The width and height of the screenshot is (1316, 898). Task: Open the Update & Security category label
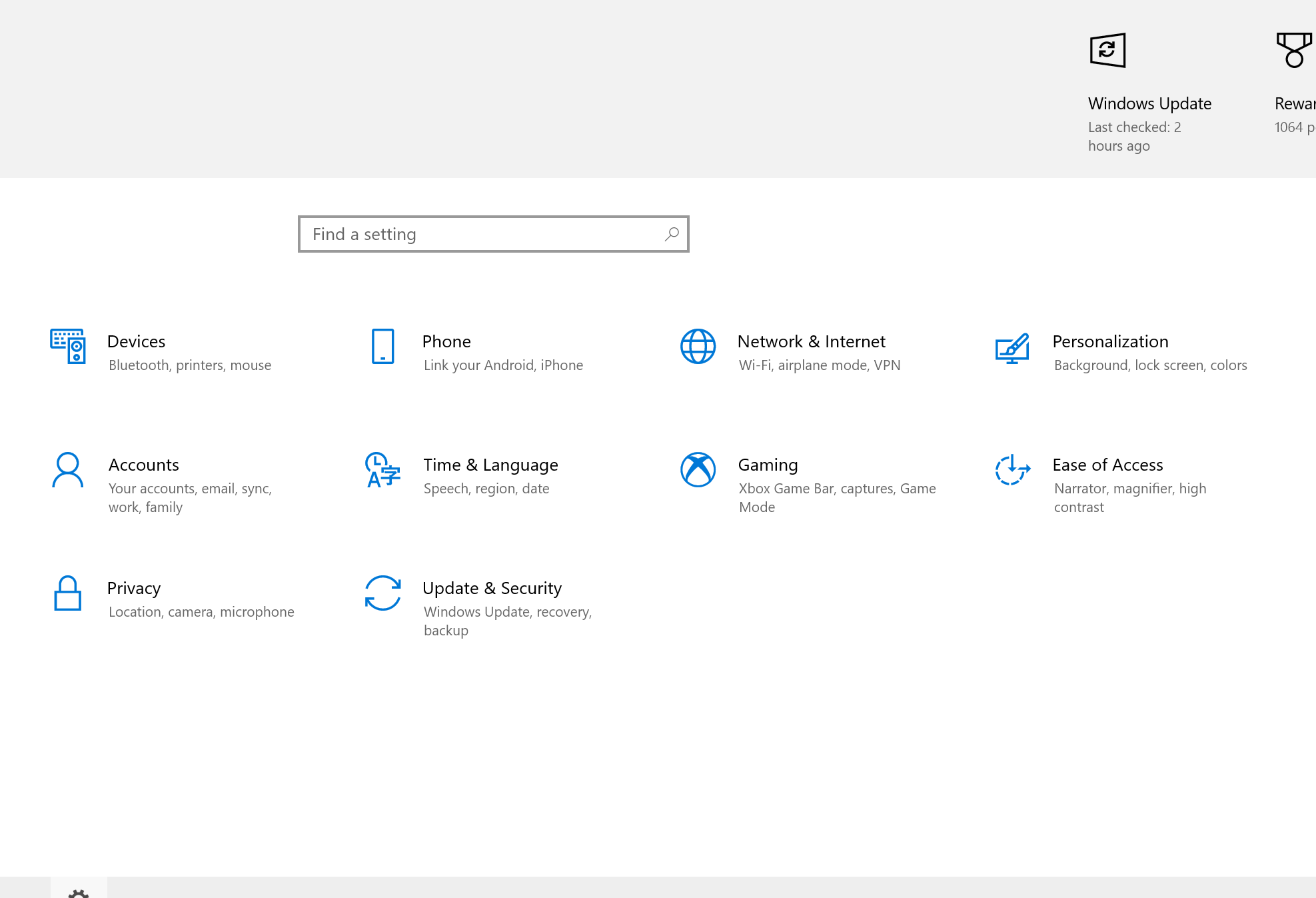492,588
